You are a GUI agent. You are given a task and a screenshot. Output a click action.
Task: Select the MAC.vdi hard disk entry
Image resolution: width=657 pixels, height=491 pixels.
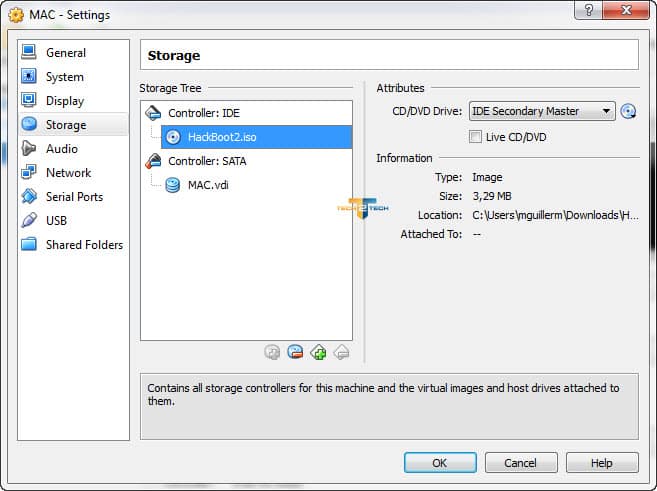[x=208, y=185]
